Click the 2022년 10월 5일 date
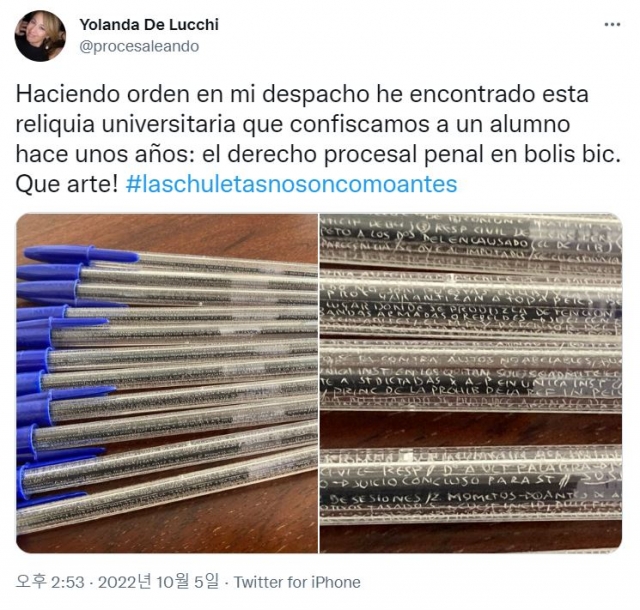The width and height of the screenshot is (640, 610). point(158,582)
